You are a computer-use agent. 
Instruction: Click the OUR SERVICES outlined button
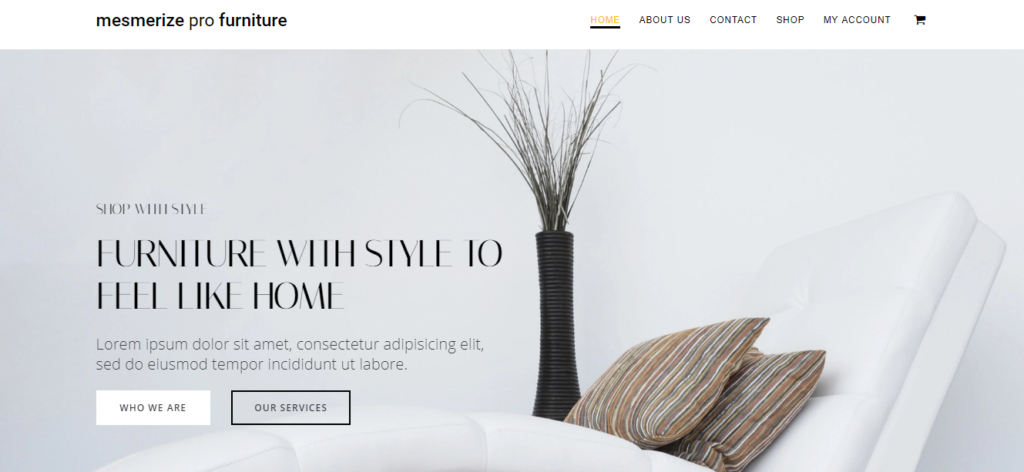coord(291,407)
